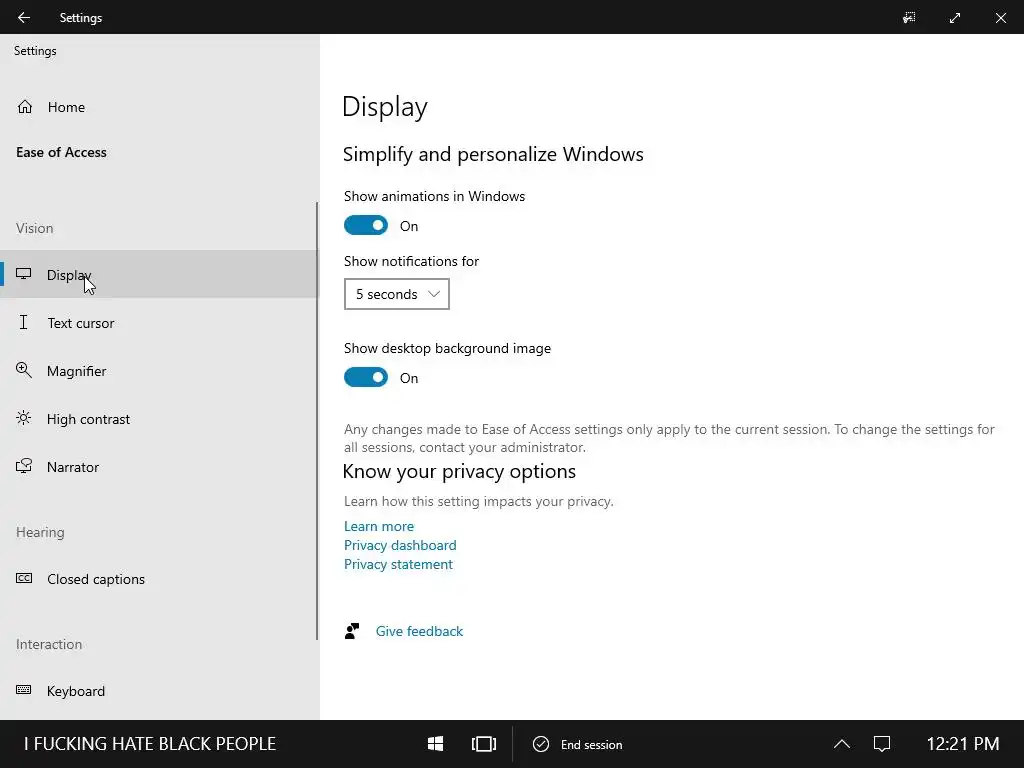Click the Text cursor I-beam icon
1024x768 pixels.
24,322
